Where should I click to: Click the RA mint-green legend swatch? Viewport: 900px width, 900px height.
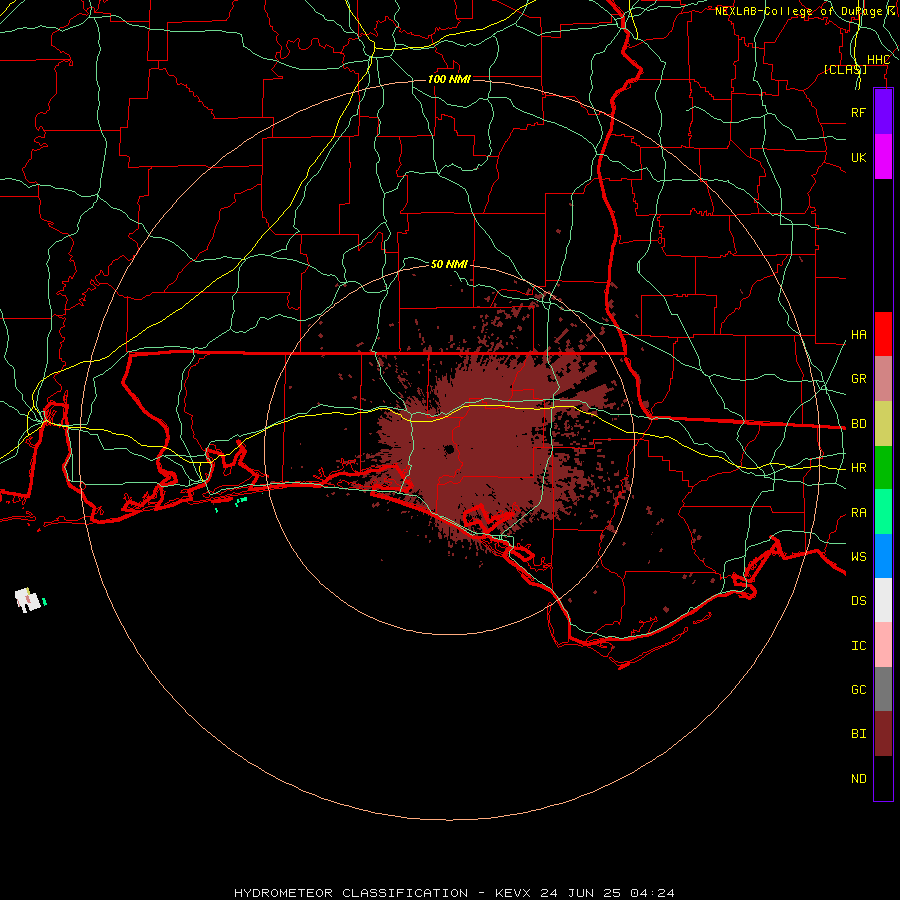coord(883,512)
